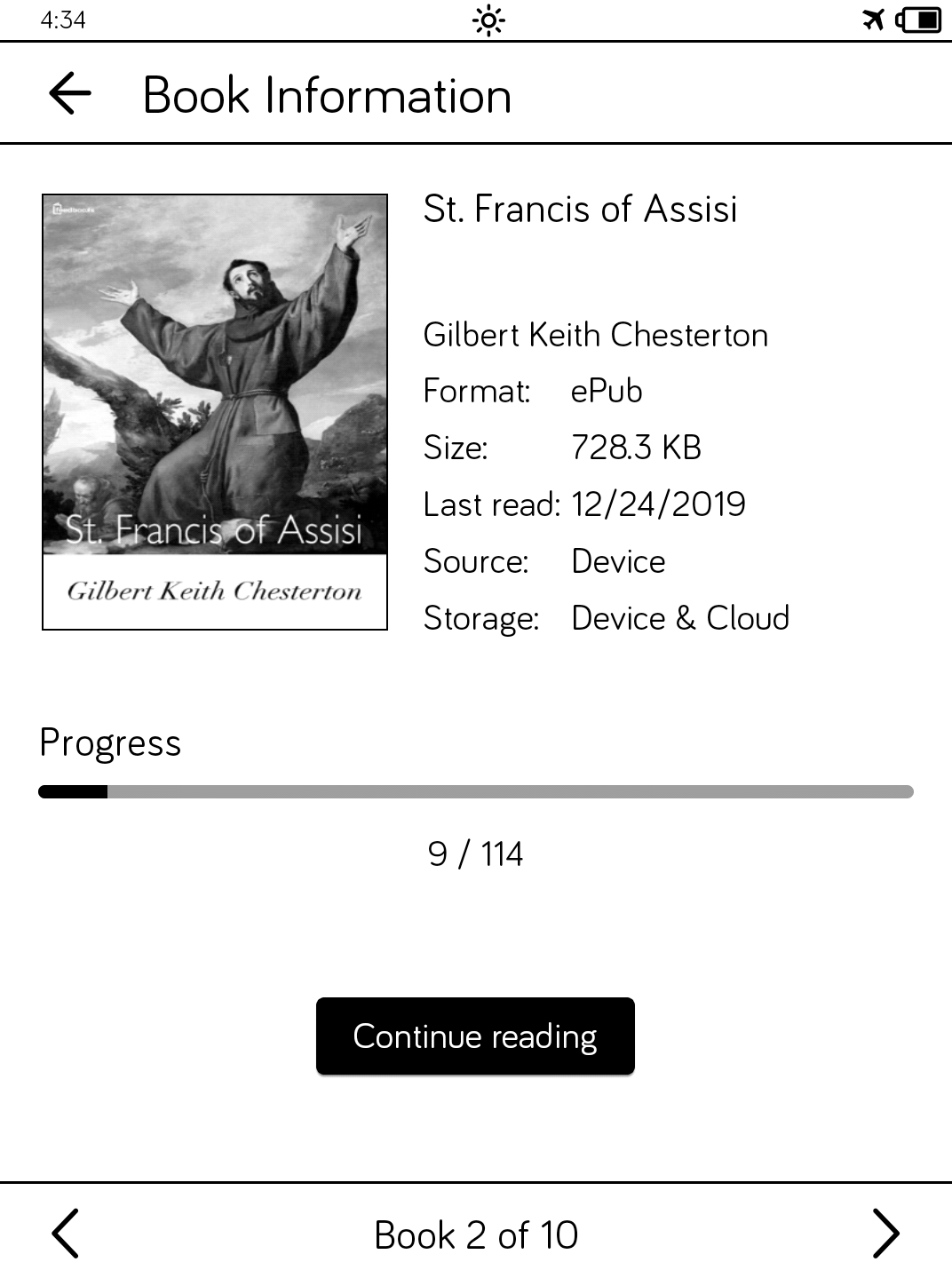Image resolution: width=952 pixels, height=1286 pixels.
Task: Go to next book chevron
Action: [885, 1234]
